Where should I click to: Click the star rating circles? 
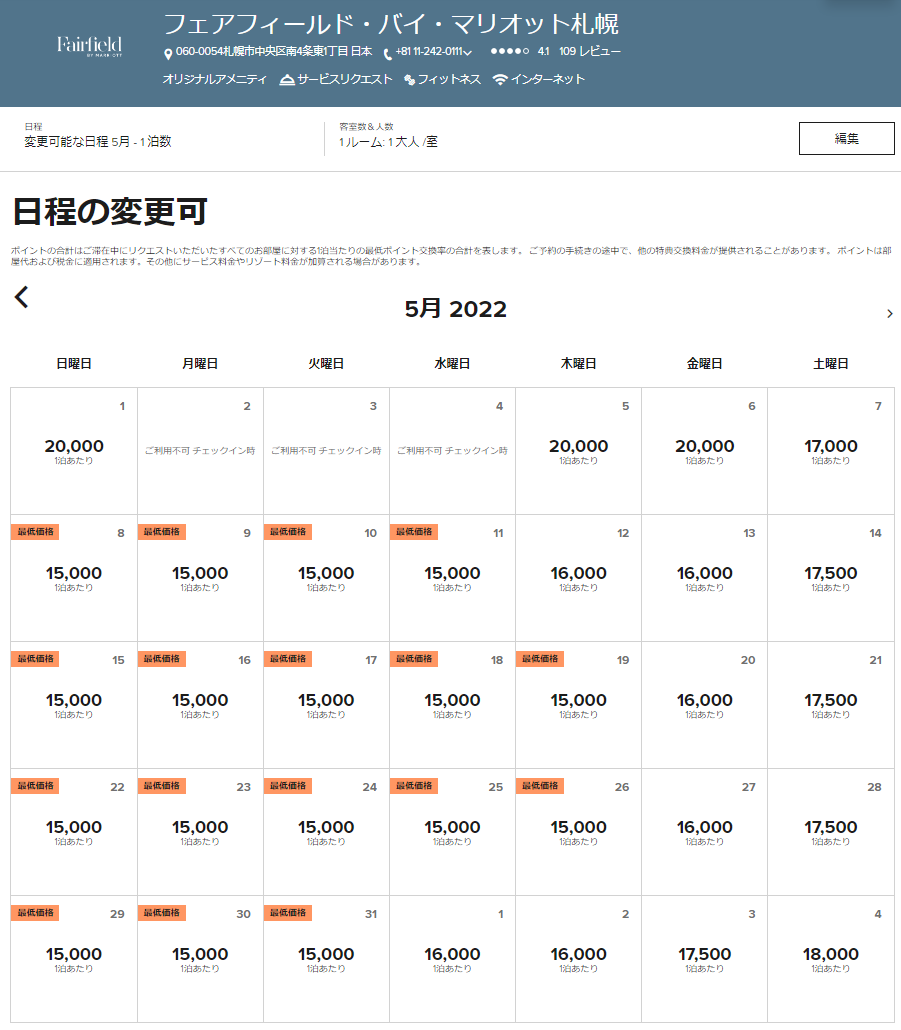[x=510, y=51]
